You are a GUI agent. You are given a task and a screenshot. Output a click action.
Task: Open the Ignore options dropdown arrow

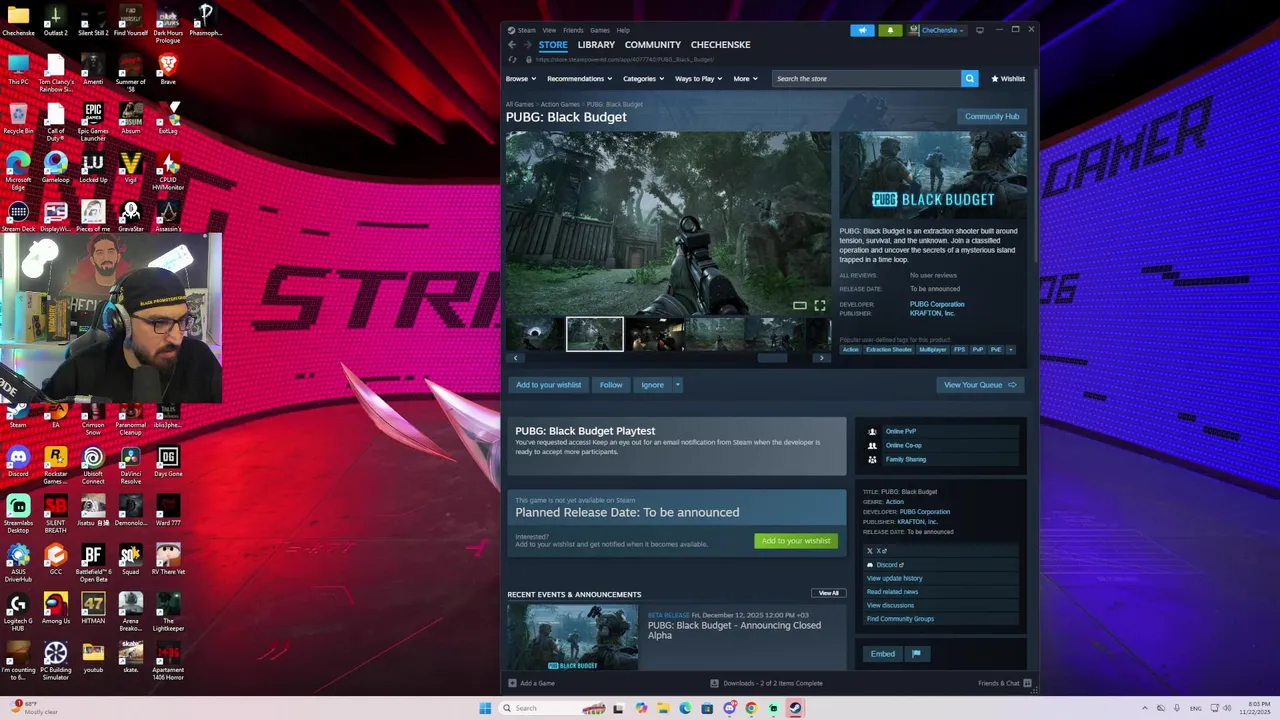677,385
